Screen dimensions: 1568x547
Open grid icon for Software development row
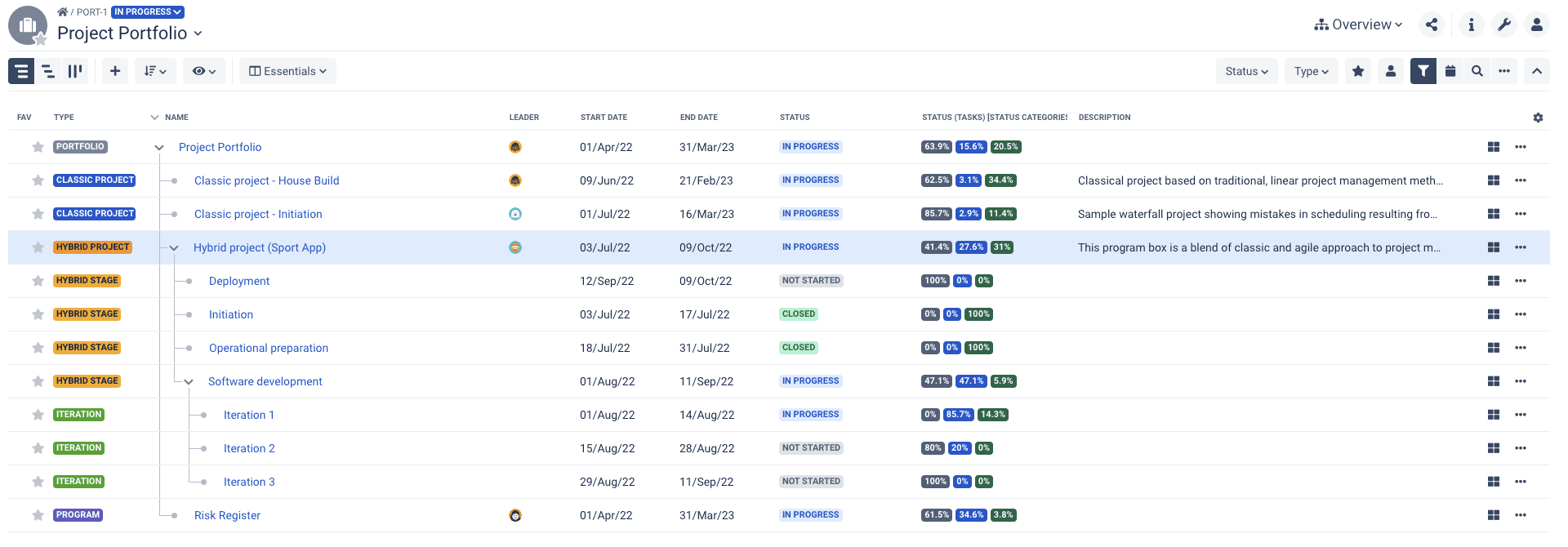(1494, 381)
